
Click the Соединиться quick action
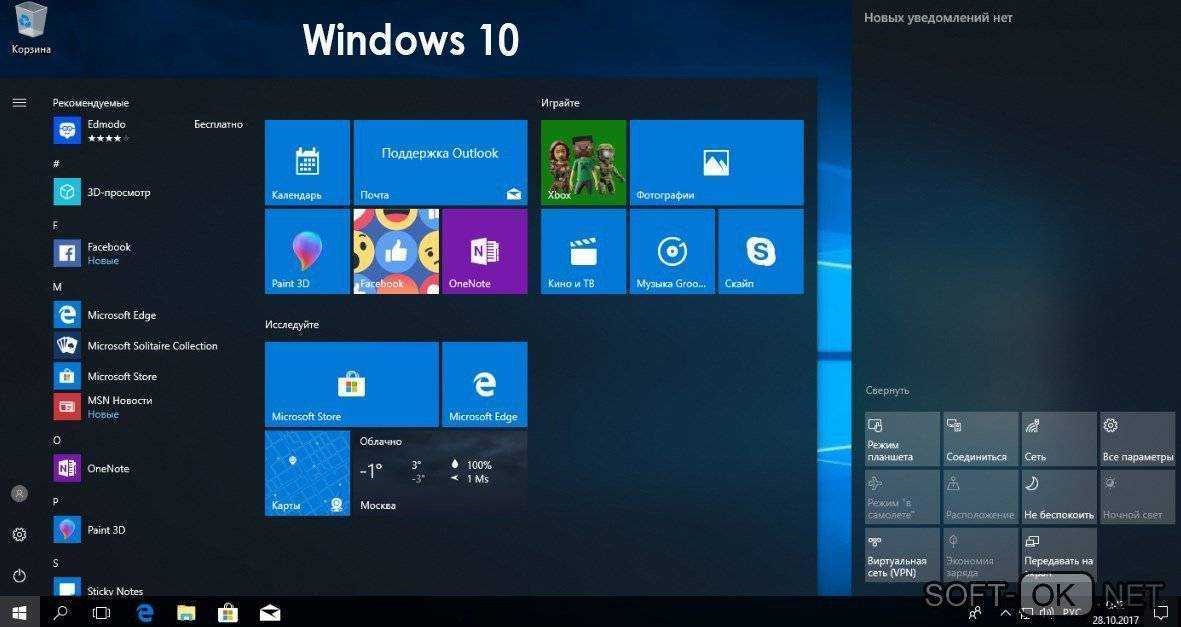[981, 439]
